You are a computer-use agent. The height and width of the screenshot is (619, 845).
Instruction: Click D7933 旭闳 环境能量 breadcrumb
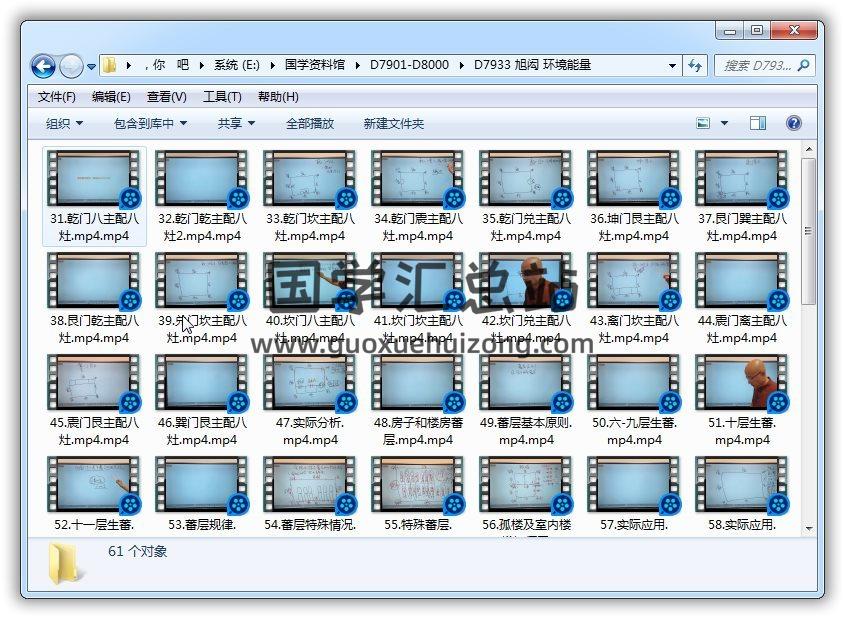coord(532,65)
